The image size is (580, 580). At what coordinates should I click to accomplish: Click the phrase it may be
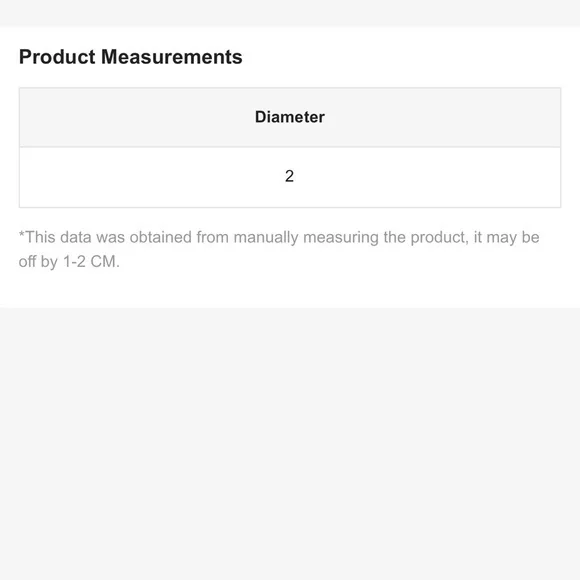pos(507,237)
